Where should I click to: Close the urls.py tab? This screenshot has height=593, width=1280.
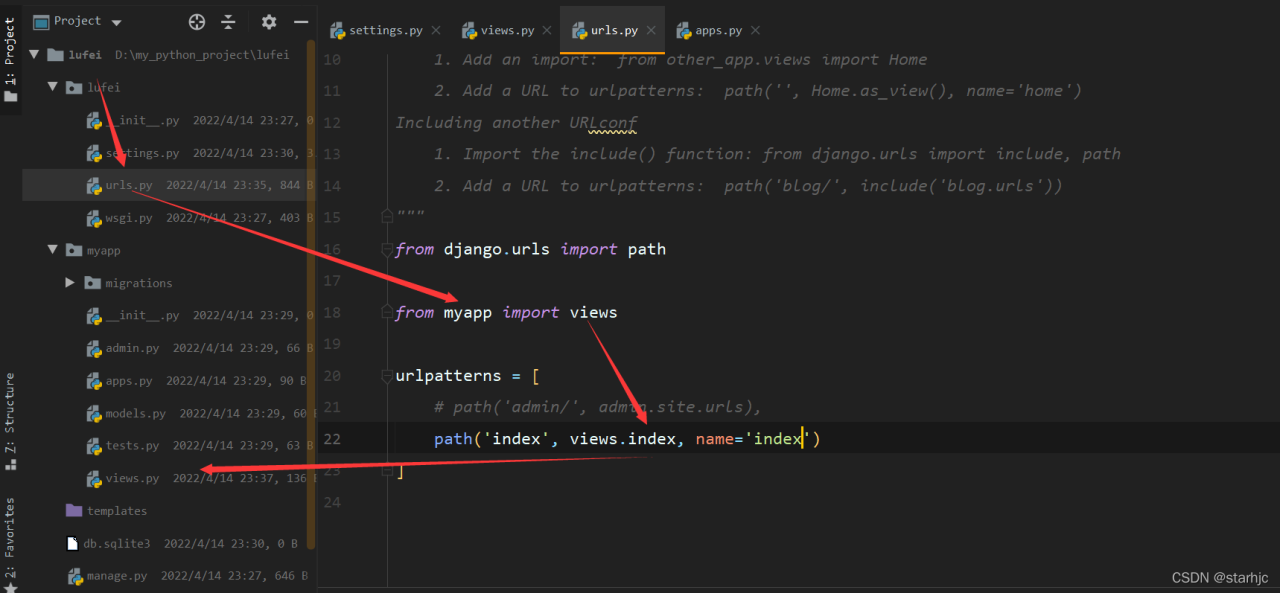[x=650, y=31]
